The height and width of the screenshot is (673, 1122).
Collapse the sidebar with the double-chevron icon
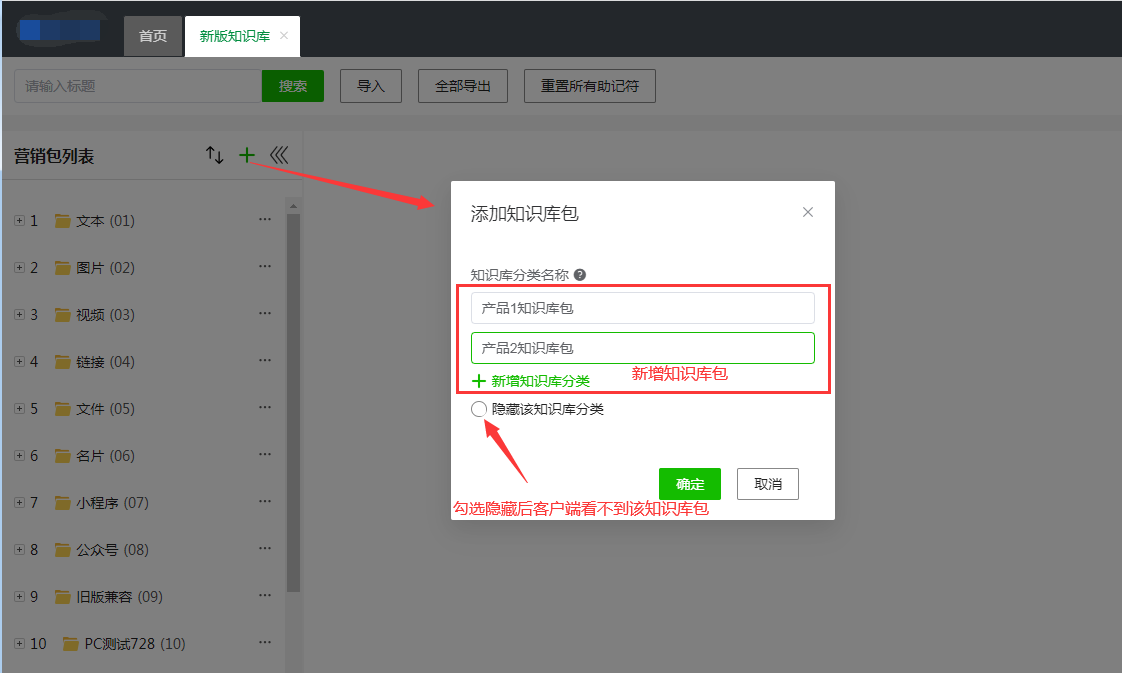point(279,155)
